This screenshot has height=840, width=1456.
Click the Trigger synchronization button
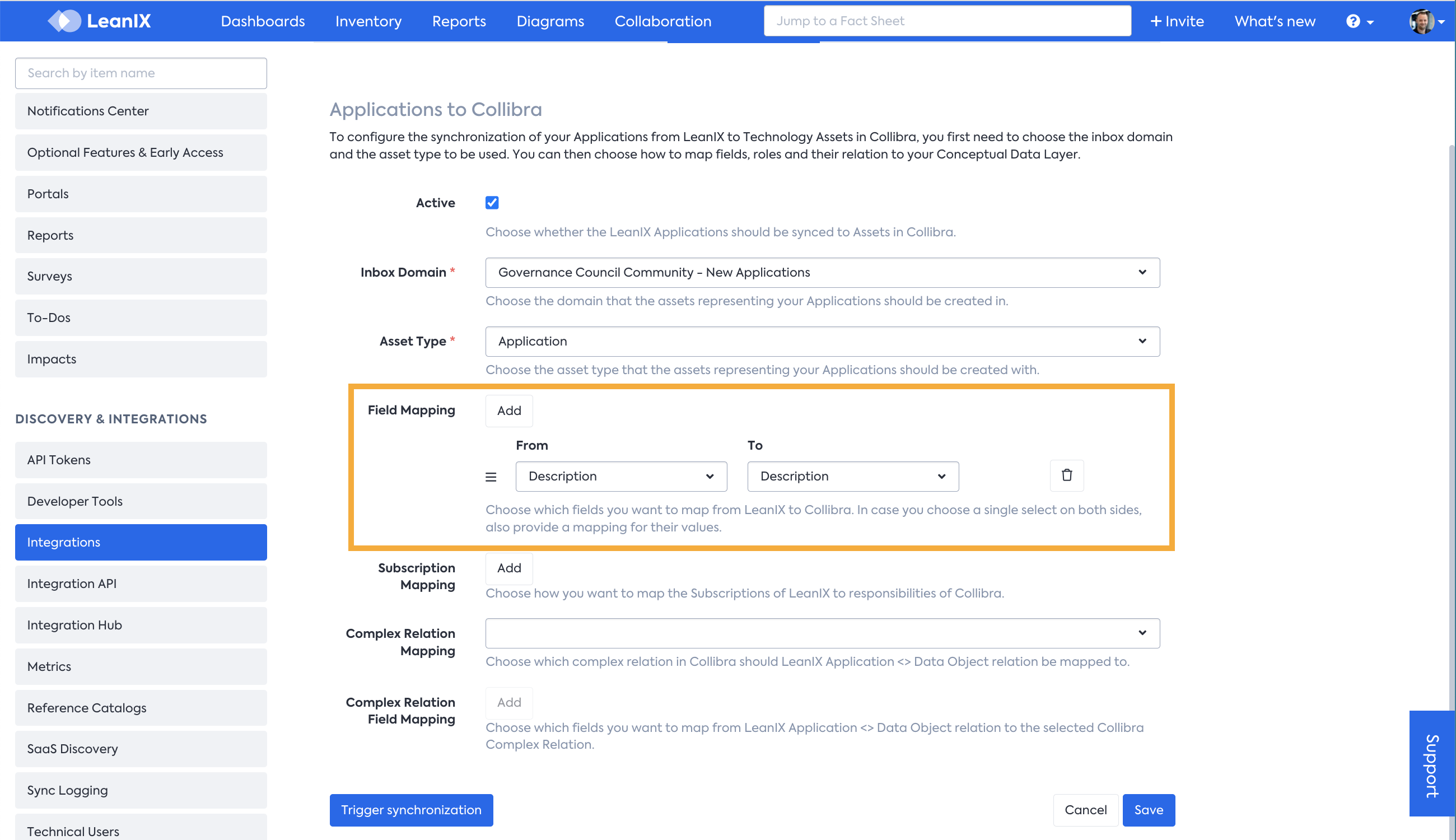click(x=410, y=809)
